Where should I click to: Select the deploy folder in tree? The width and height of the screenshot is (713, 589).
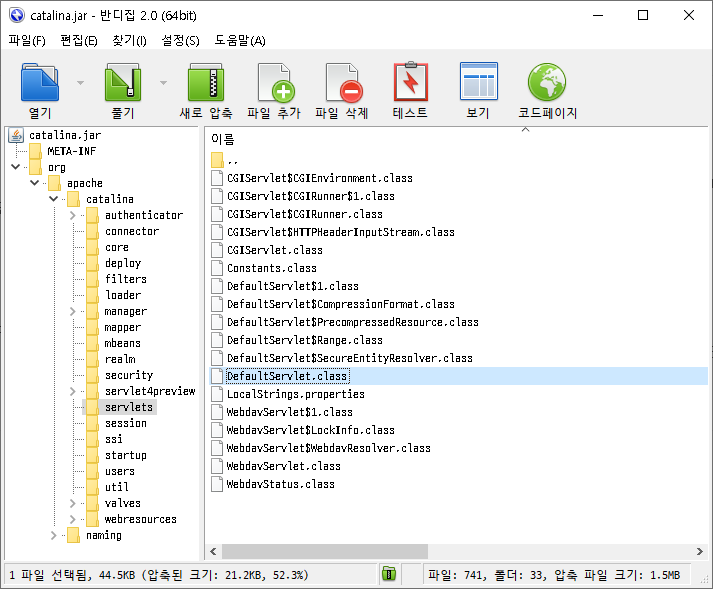123,263
